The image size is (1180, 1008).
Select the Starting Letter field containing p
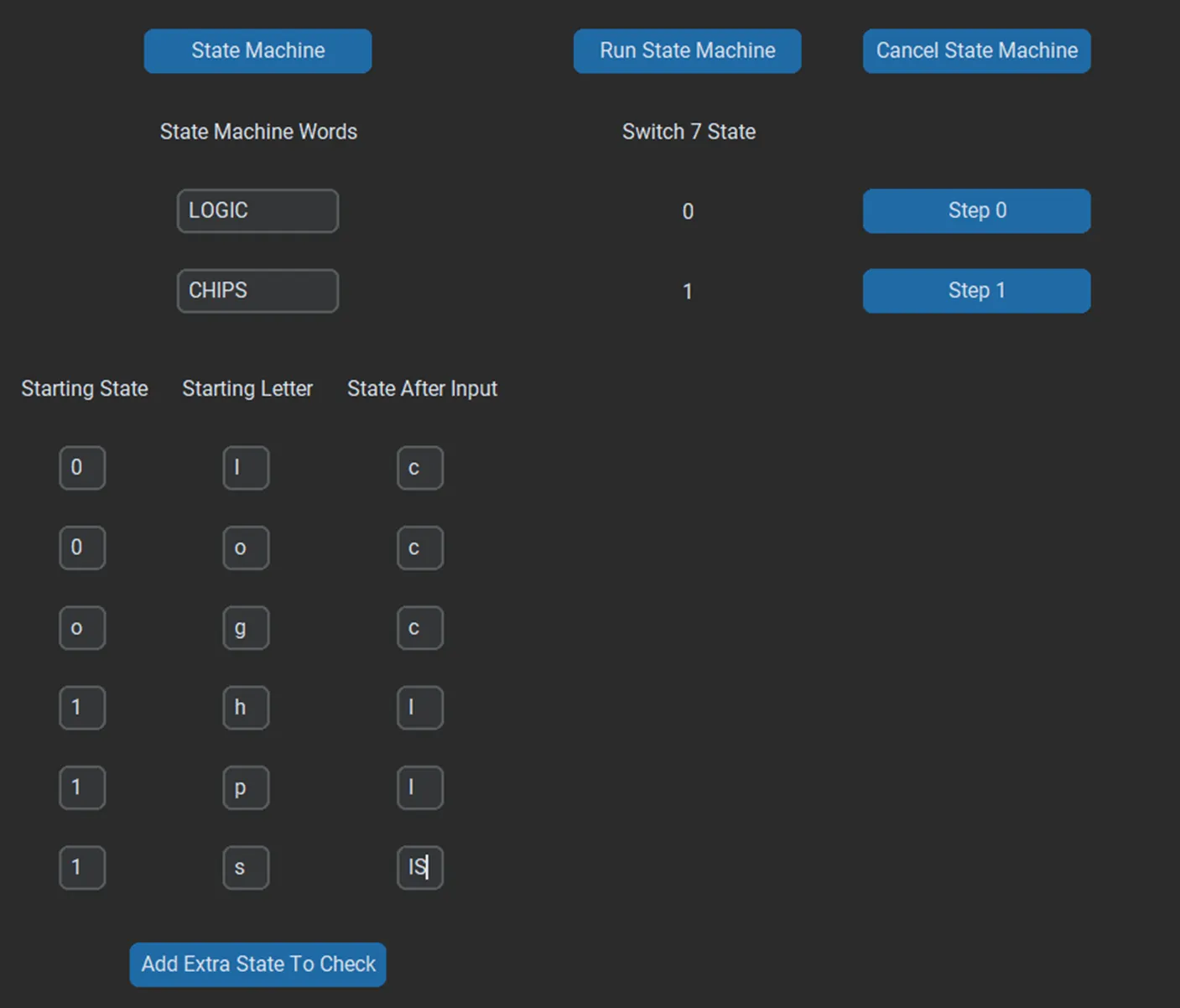(246, 787)
